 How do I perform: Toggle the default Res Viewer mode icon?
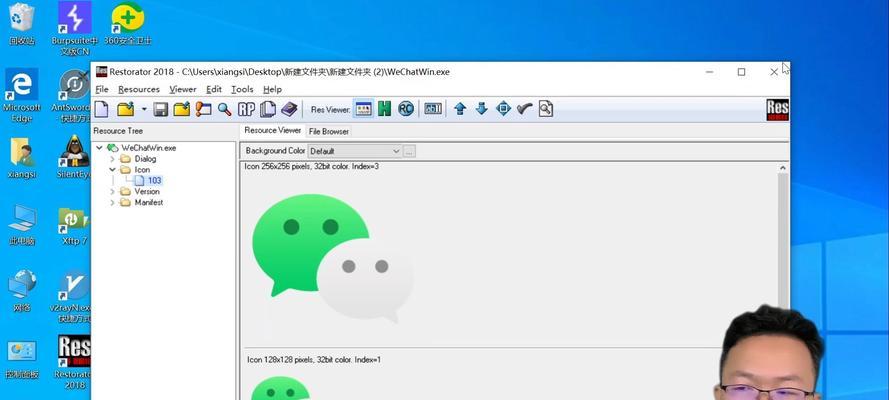[x=363, y=109]
